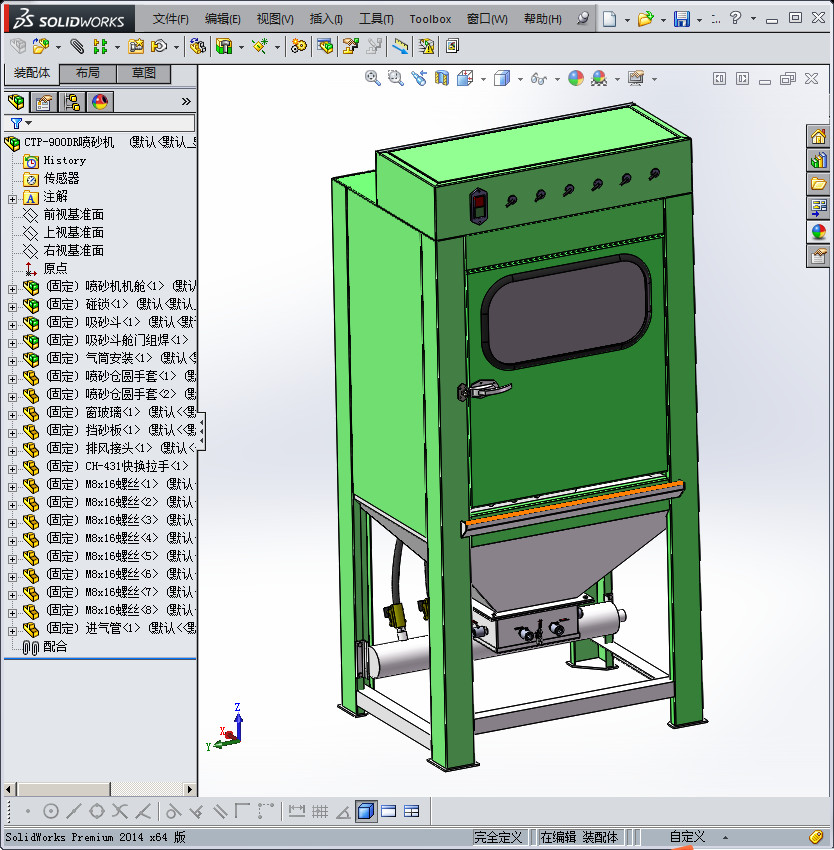Open the Section View tool

[442, 78]
